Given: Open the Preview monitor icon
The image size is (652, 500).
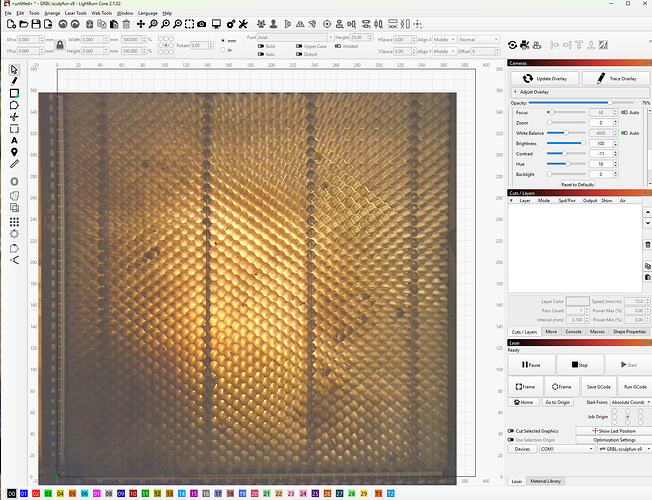Looking at the screenshot, I should tap(216, 24).
